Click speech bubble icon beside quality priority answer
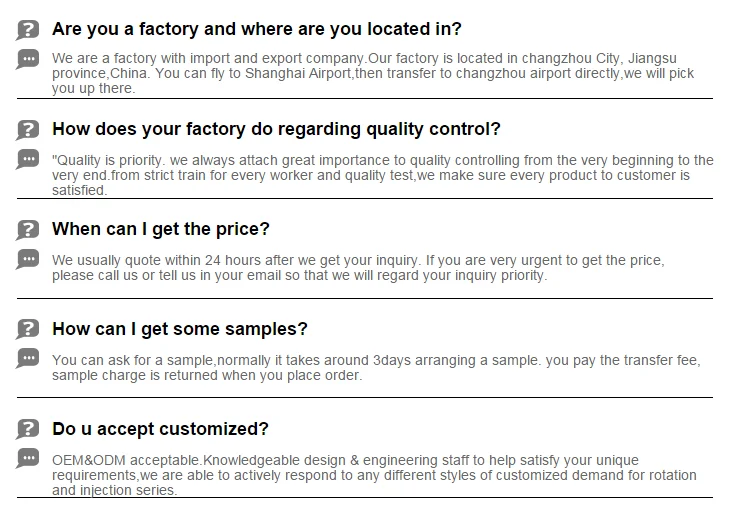Screen dimensions: 745x505 coord(28,159)
